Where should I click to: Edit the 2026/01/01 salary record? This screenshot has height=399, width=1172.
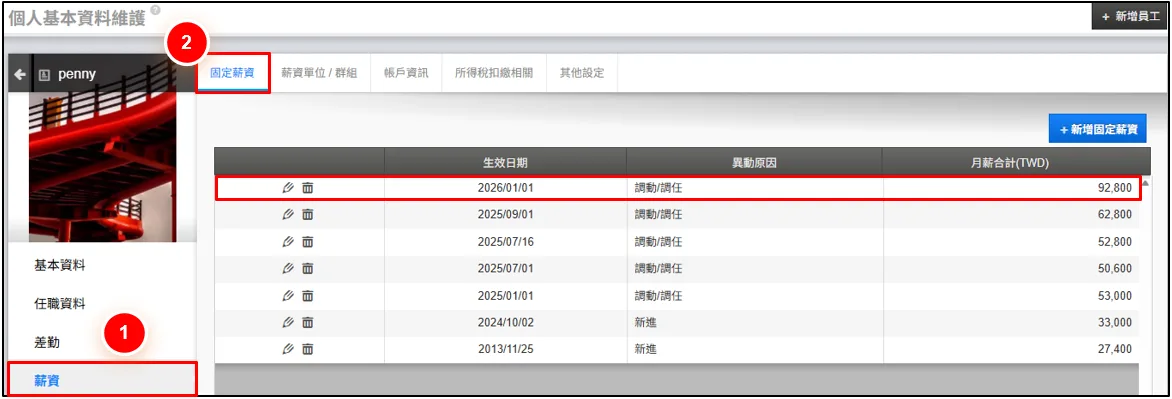pyautogui.click(x=289, y=188)
